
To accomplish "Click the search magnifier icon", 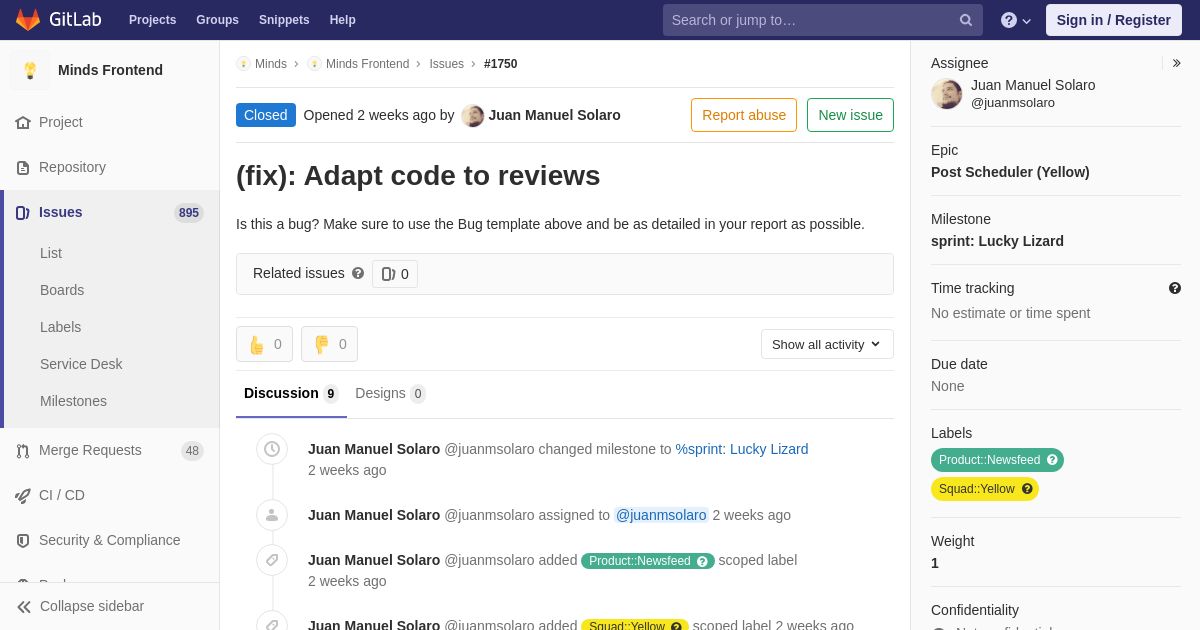I will 965,20.
